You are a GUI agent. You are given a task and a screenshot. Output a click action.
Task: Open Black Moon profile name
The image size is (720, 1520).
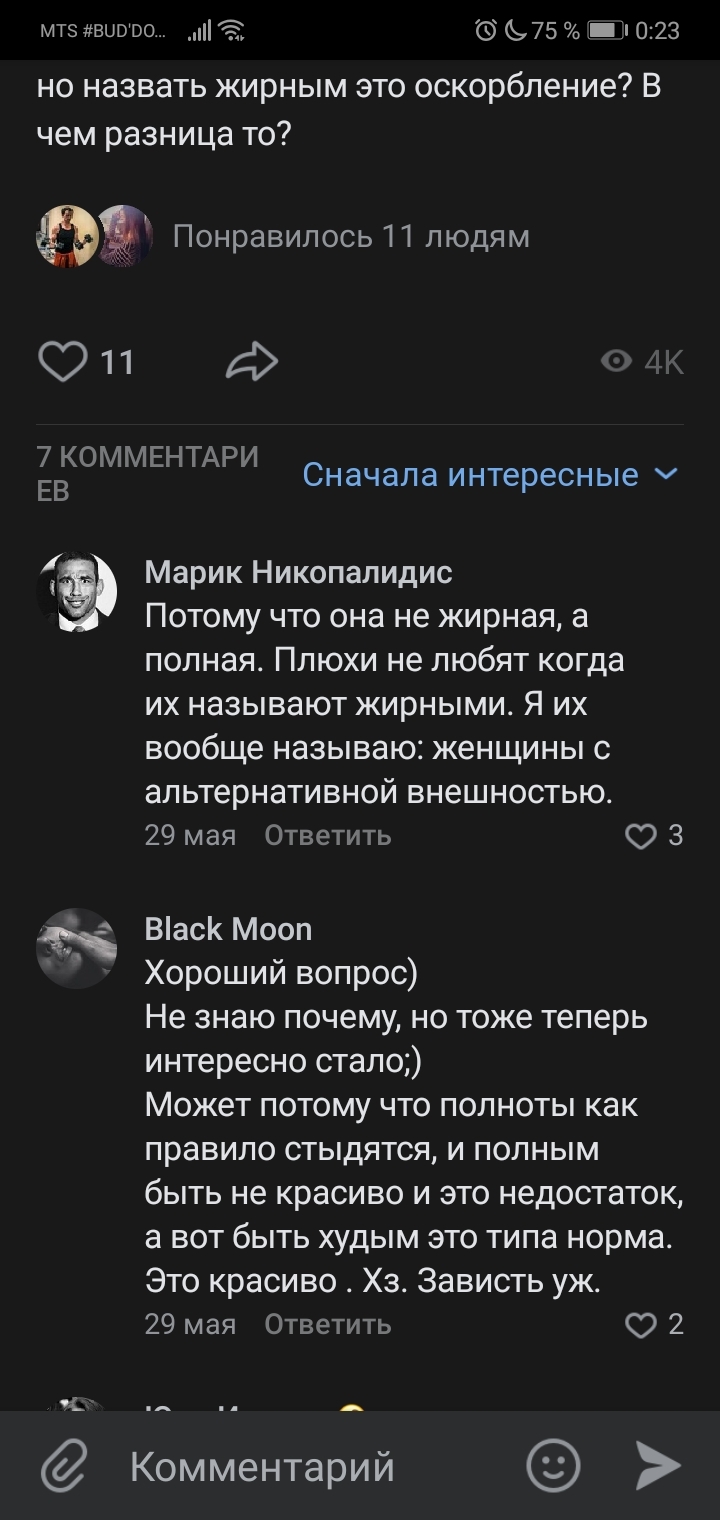pos(228,929)
